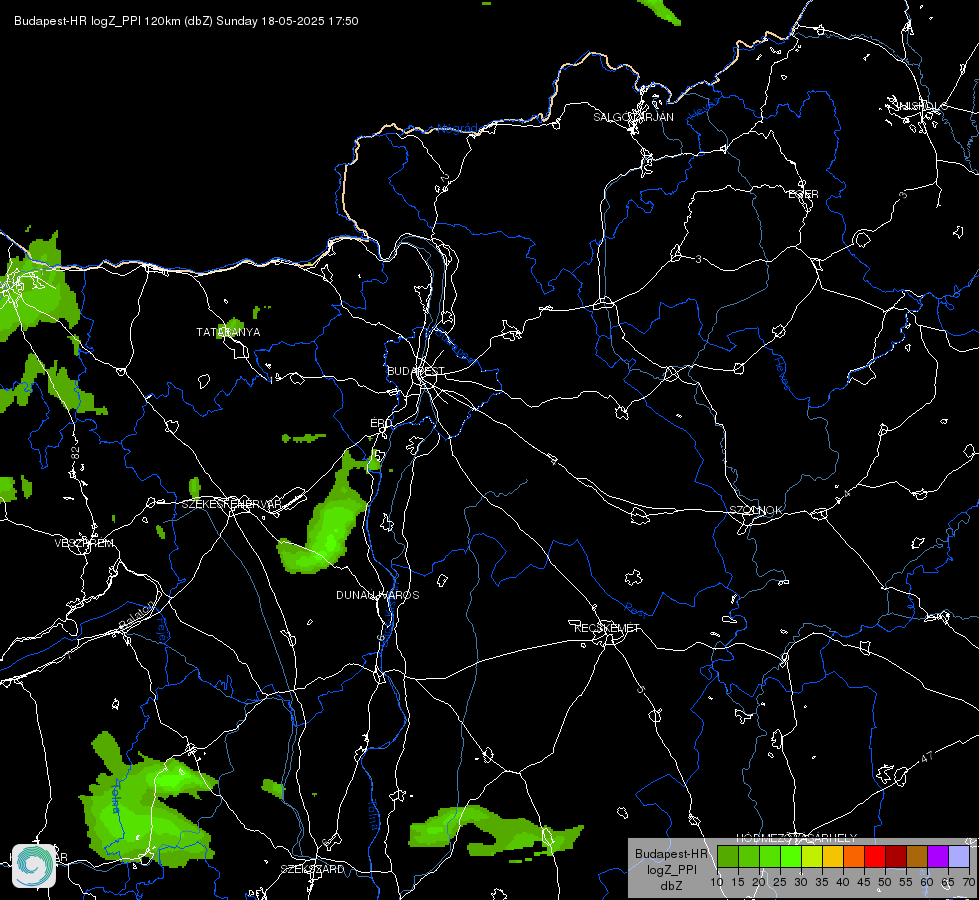Screen dimensions: 979x900
Task: Click the 55 value on legend scale
Action: [905, 883]
